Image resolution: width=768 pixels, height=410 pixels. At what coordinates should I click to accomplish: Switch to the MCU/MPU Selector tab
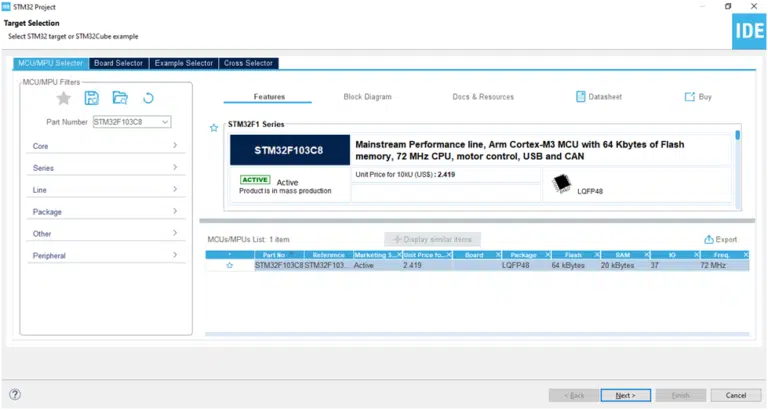(x=51, y=63)
